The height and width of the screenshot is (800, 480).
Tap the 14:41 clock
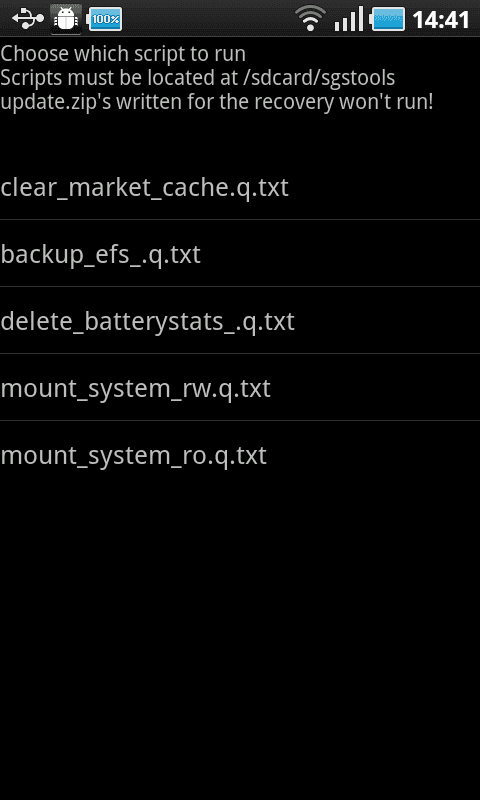pyautogui.click(x=441, y=20)
